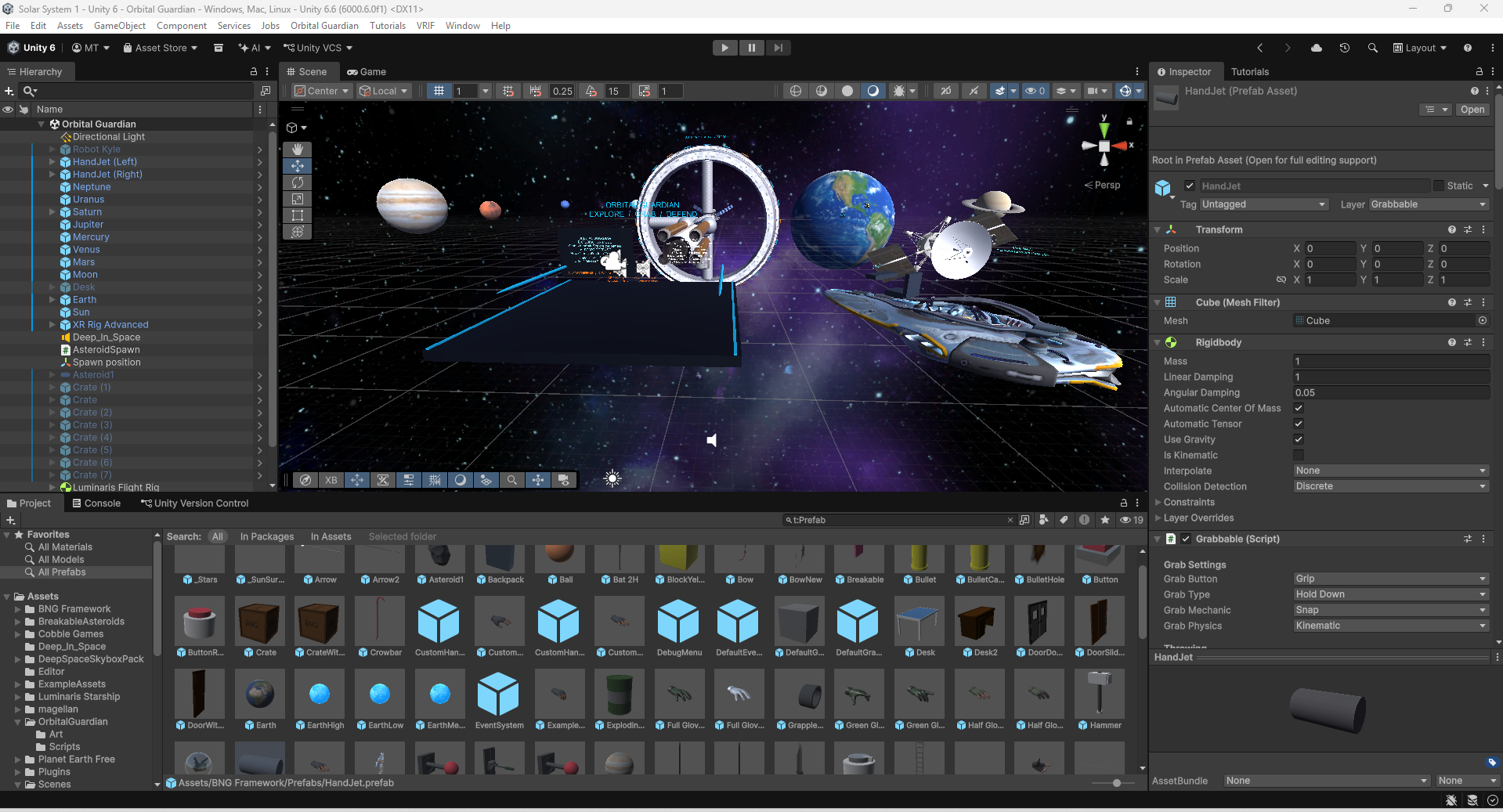
Task: Select the Scale tool in Scene toolbar
Action: (x=298, y=199)
